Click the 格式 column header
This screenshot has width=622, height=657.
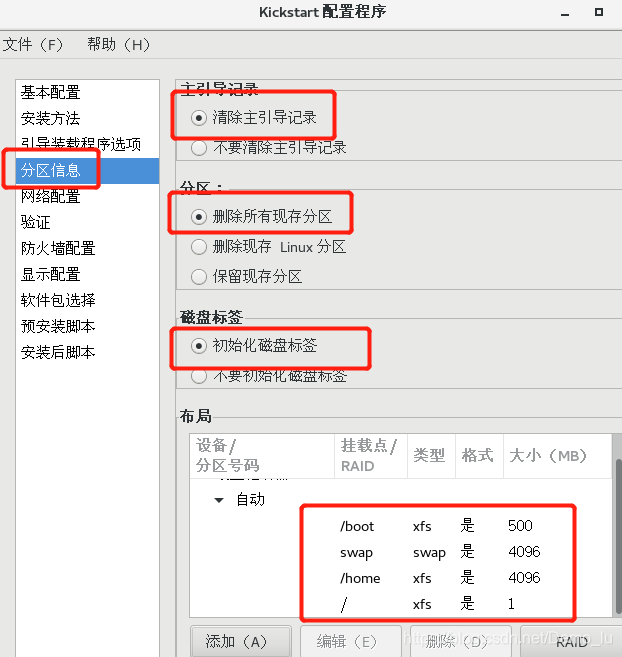(x=479, y=456)
